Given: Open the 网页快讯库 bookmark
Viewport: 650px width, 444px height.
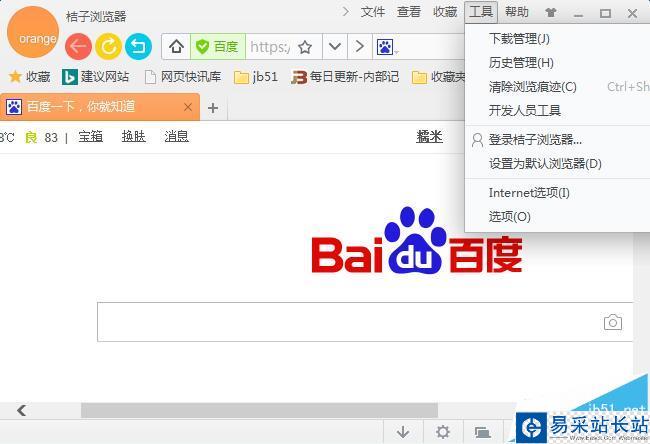Looking at the screenshot, I should pyautogui.click(x=183, y=77).
